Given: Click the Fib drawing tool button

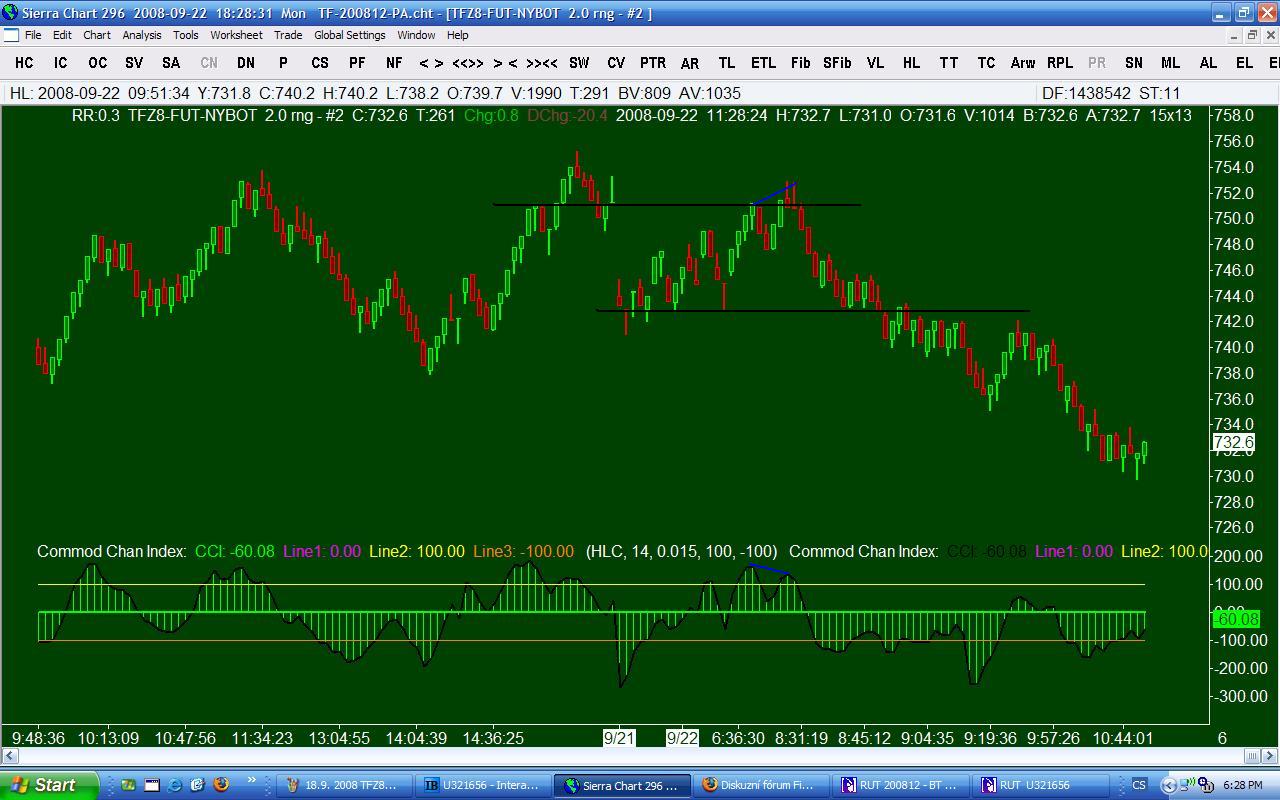Looking at the screenshot, I should point(800,62).
